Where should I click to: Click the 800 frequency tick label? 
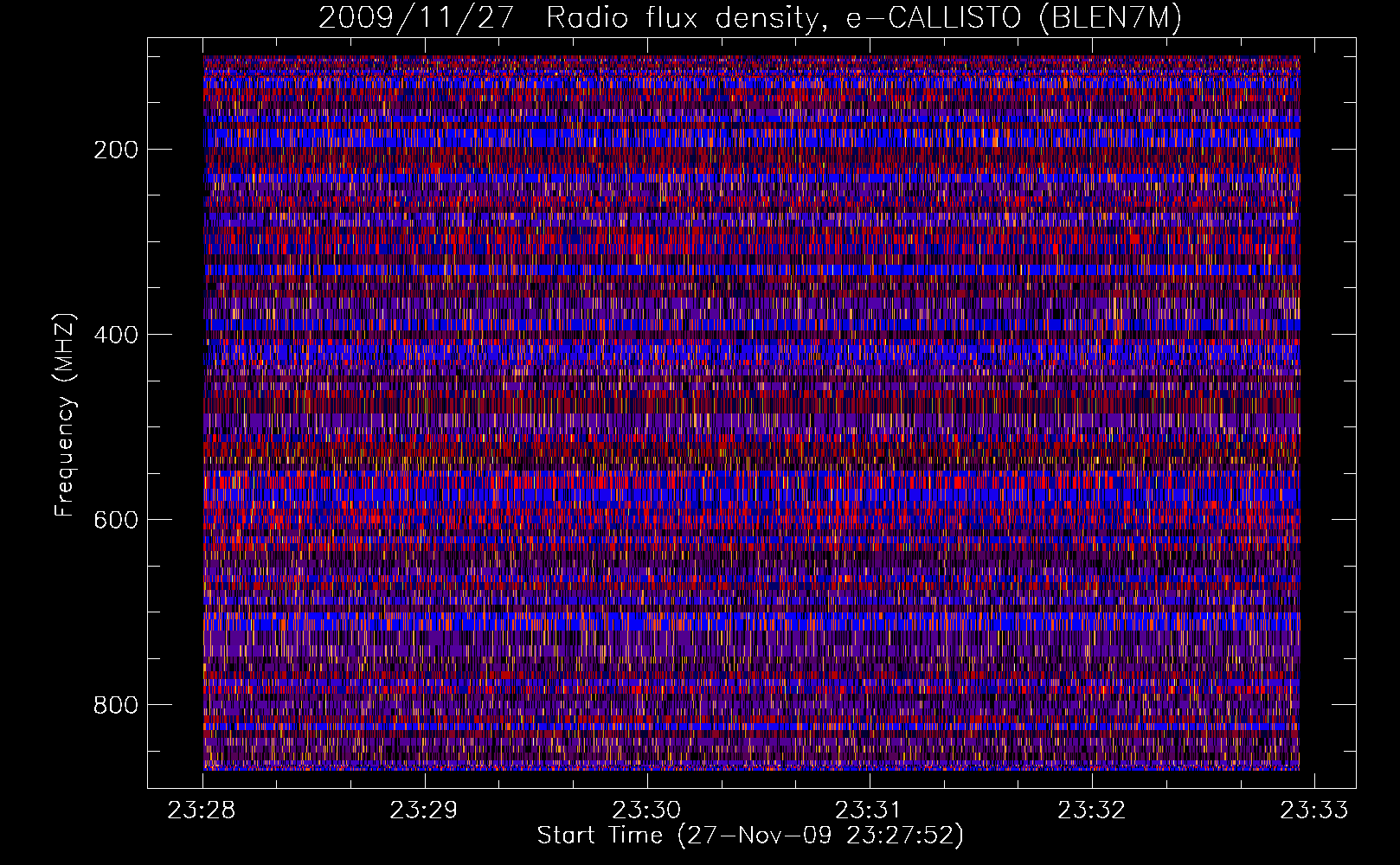coord(116,705)
